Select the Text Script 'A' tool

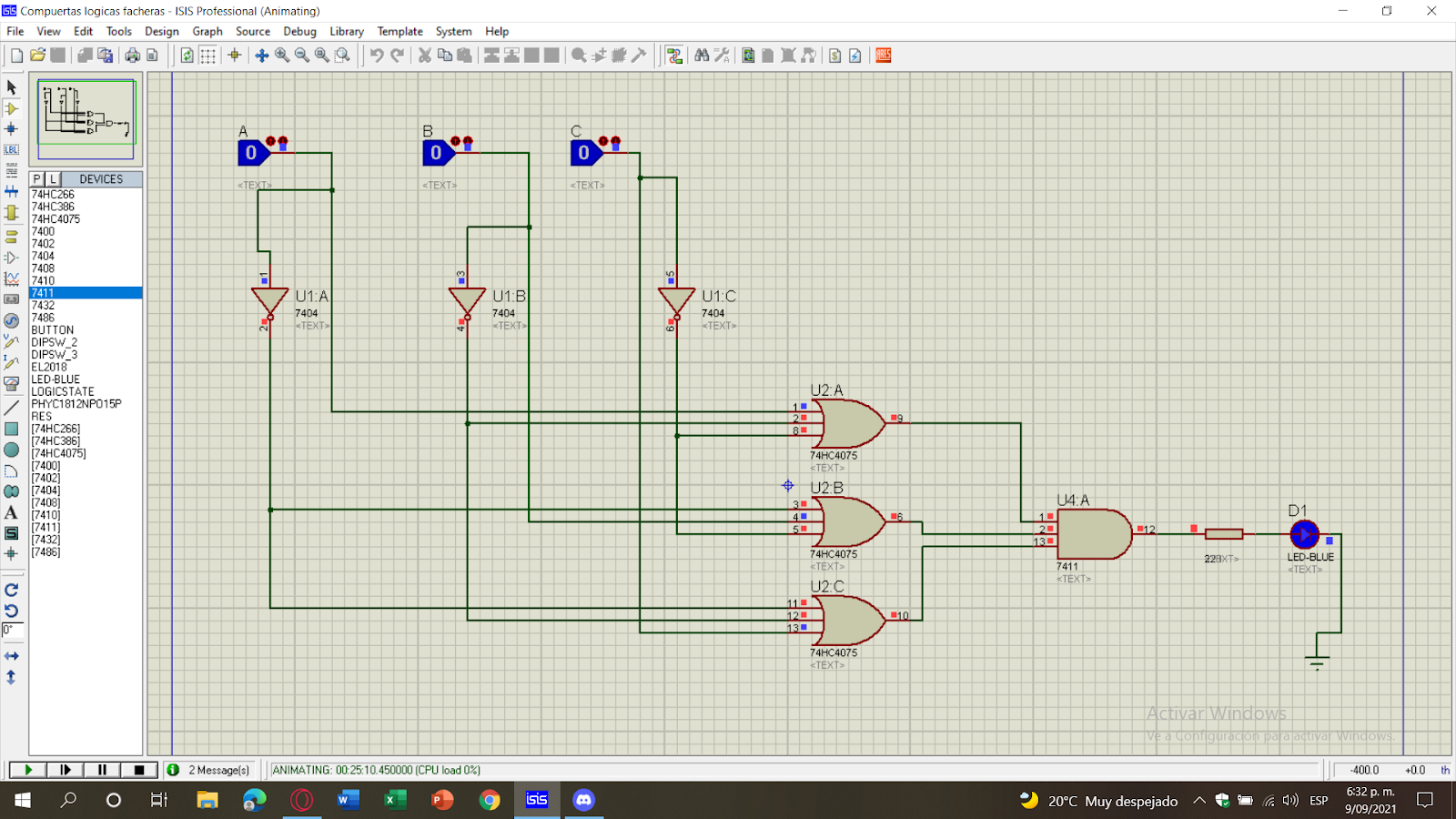pyautogui.click(x=12, y=513)
